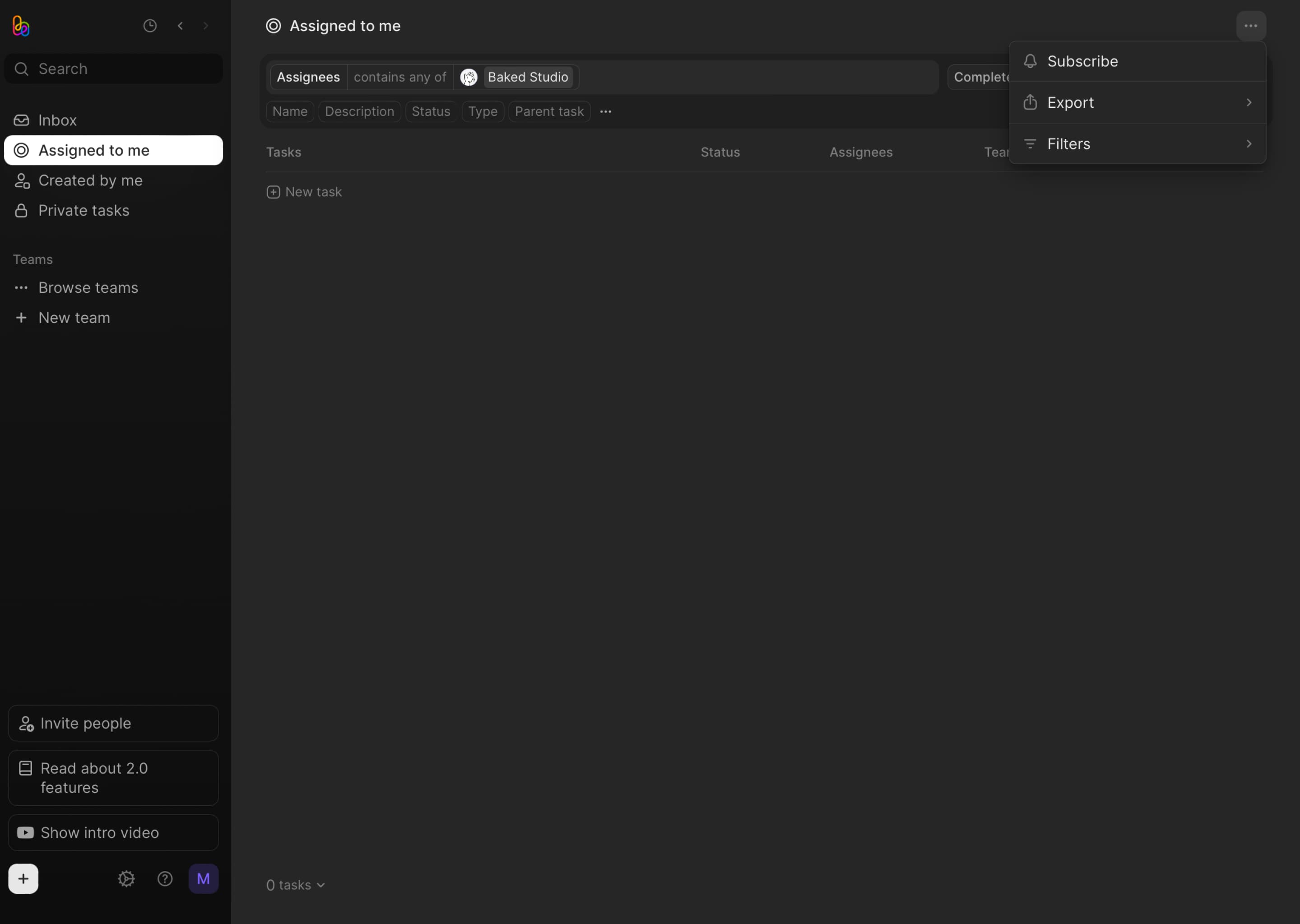Click the Browse teams dots icon
The image size is (1300, 924).
click(x=22, y=288)
